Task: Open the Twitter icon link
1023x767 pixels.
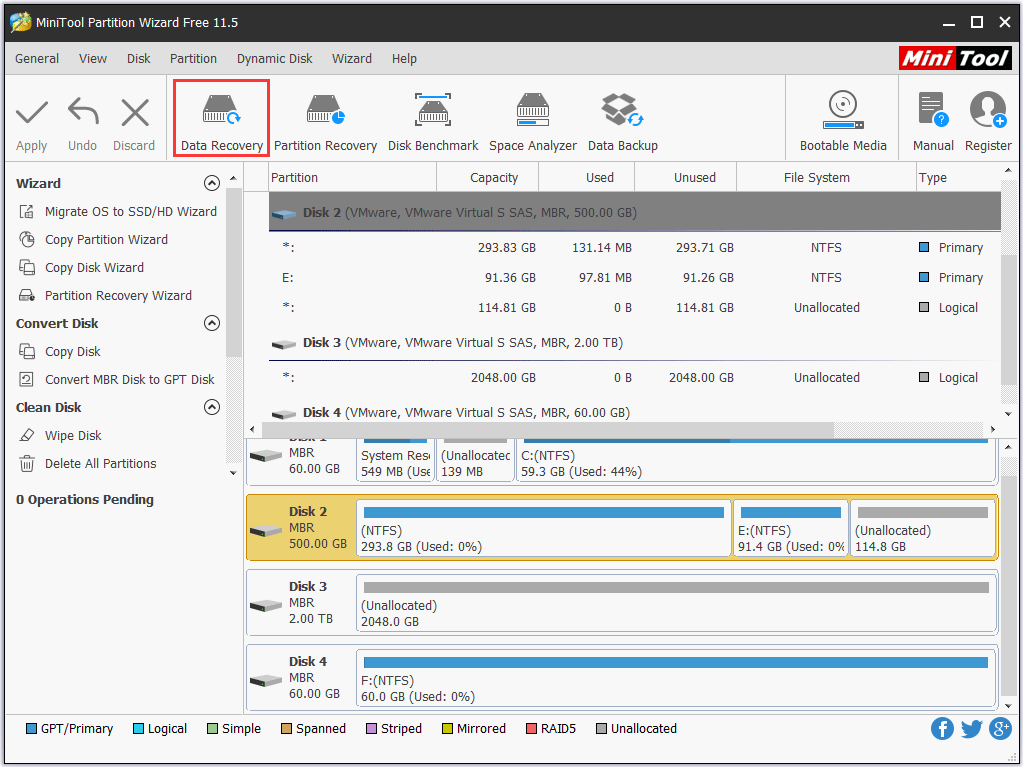Action: tap(971, 728)
